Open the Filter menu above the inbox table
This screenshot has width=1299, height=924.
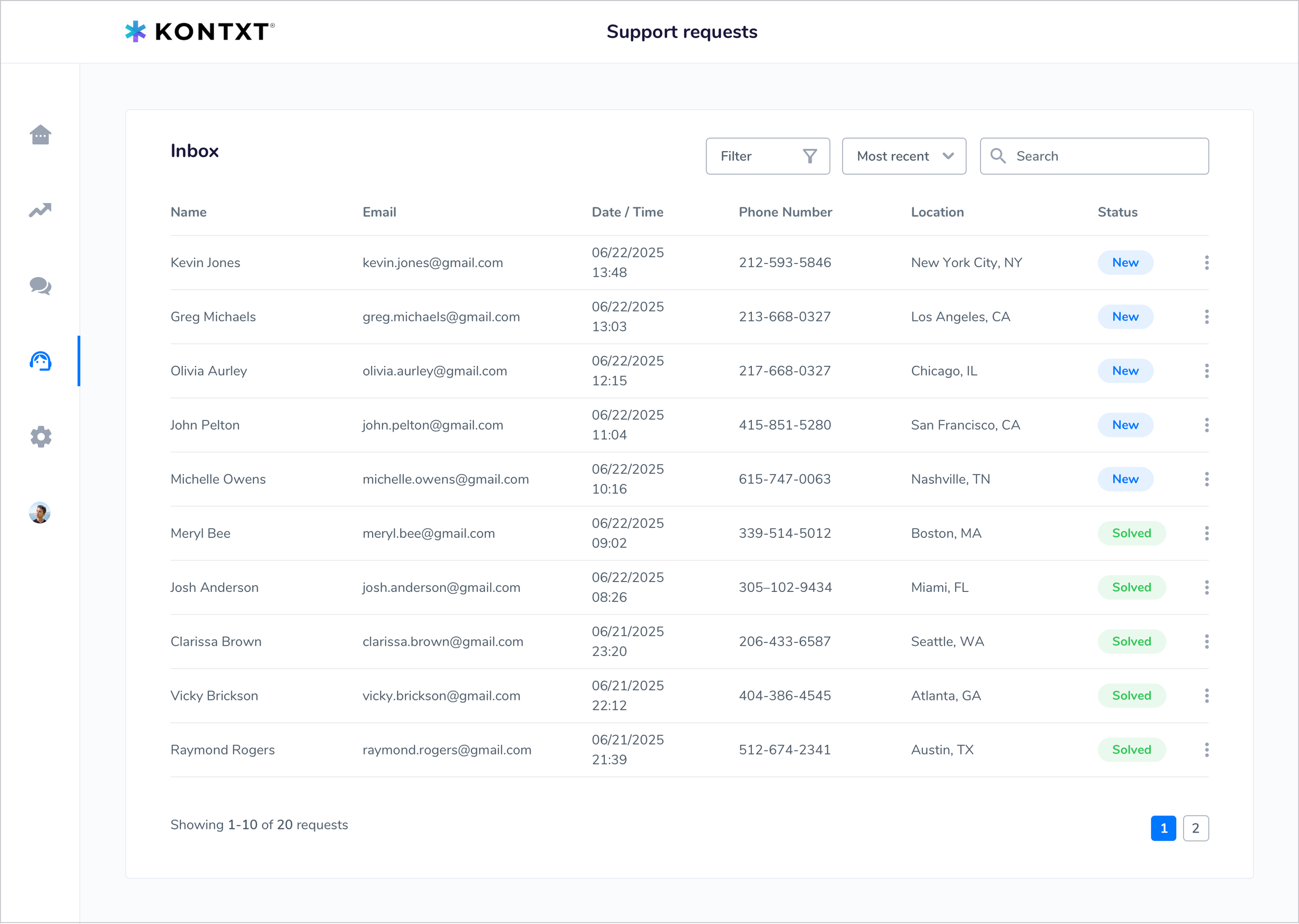point(768,156)
